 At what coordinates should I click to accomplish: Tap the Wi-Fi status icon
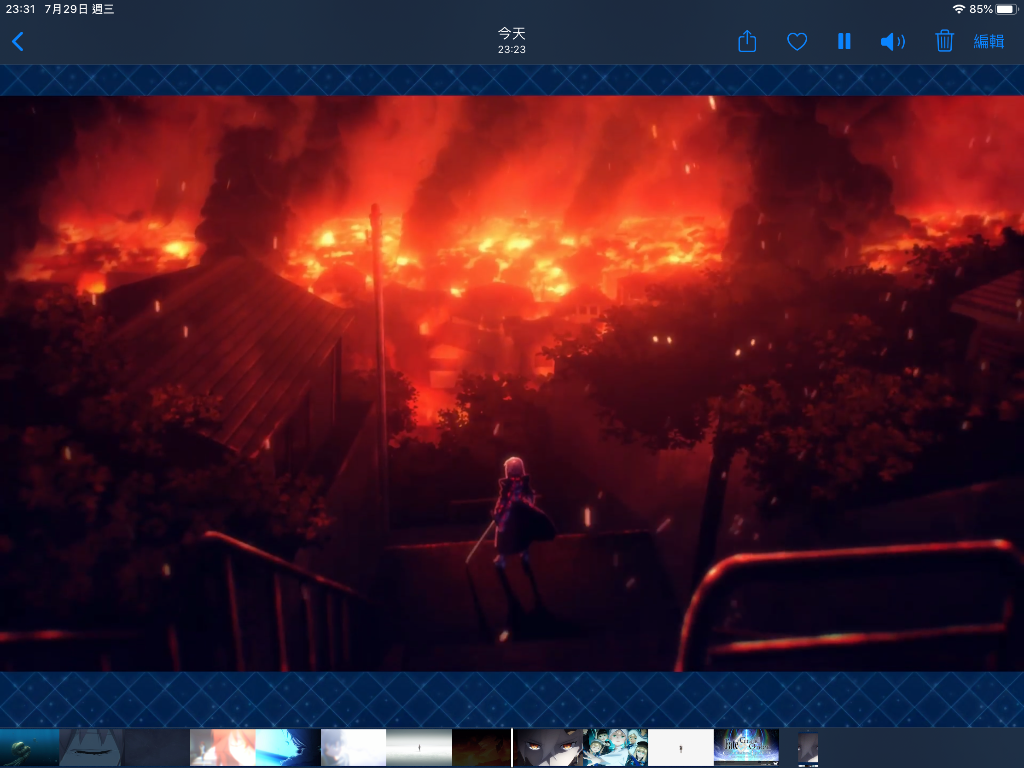(x=959, y=9)
